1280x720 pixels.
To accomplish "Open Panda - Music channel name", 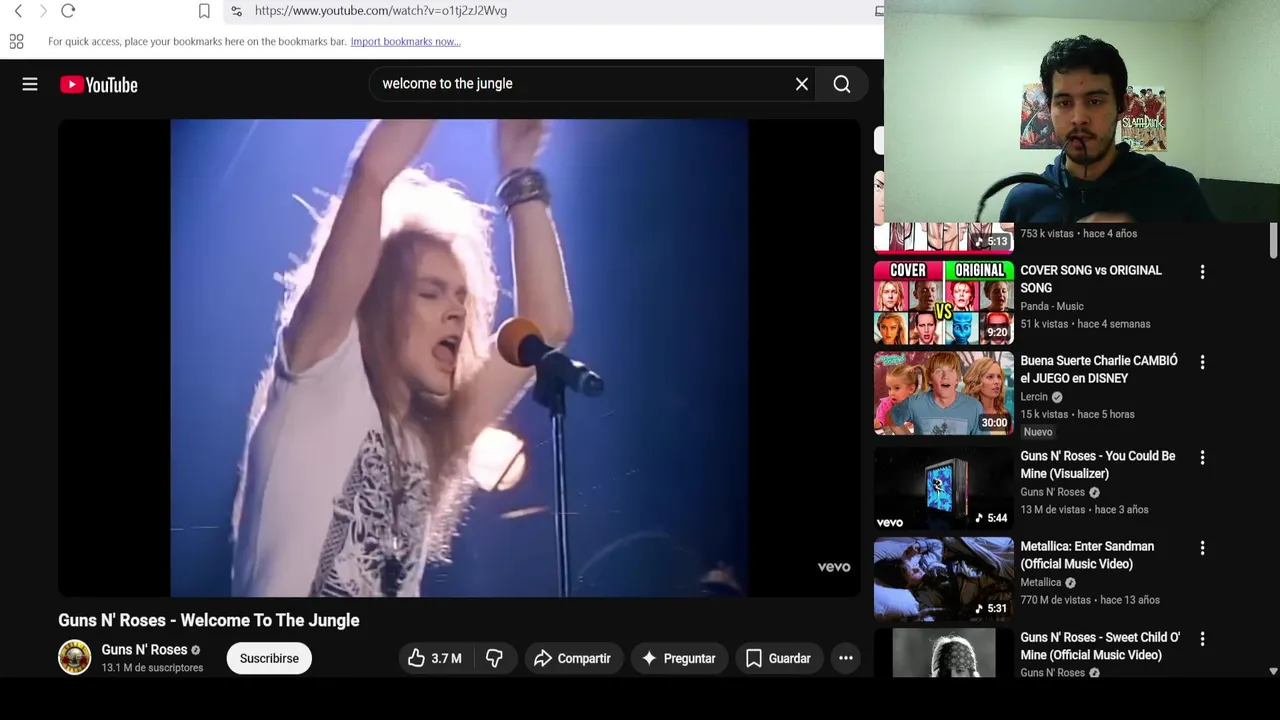I will coord(1052,306).
